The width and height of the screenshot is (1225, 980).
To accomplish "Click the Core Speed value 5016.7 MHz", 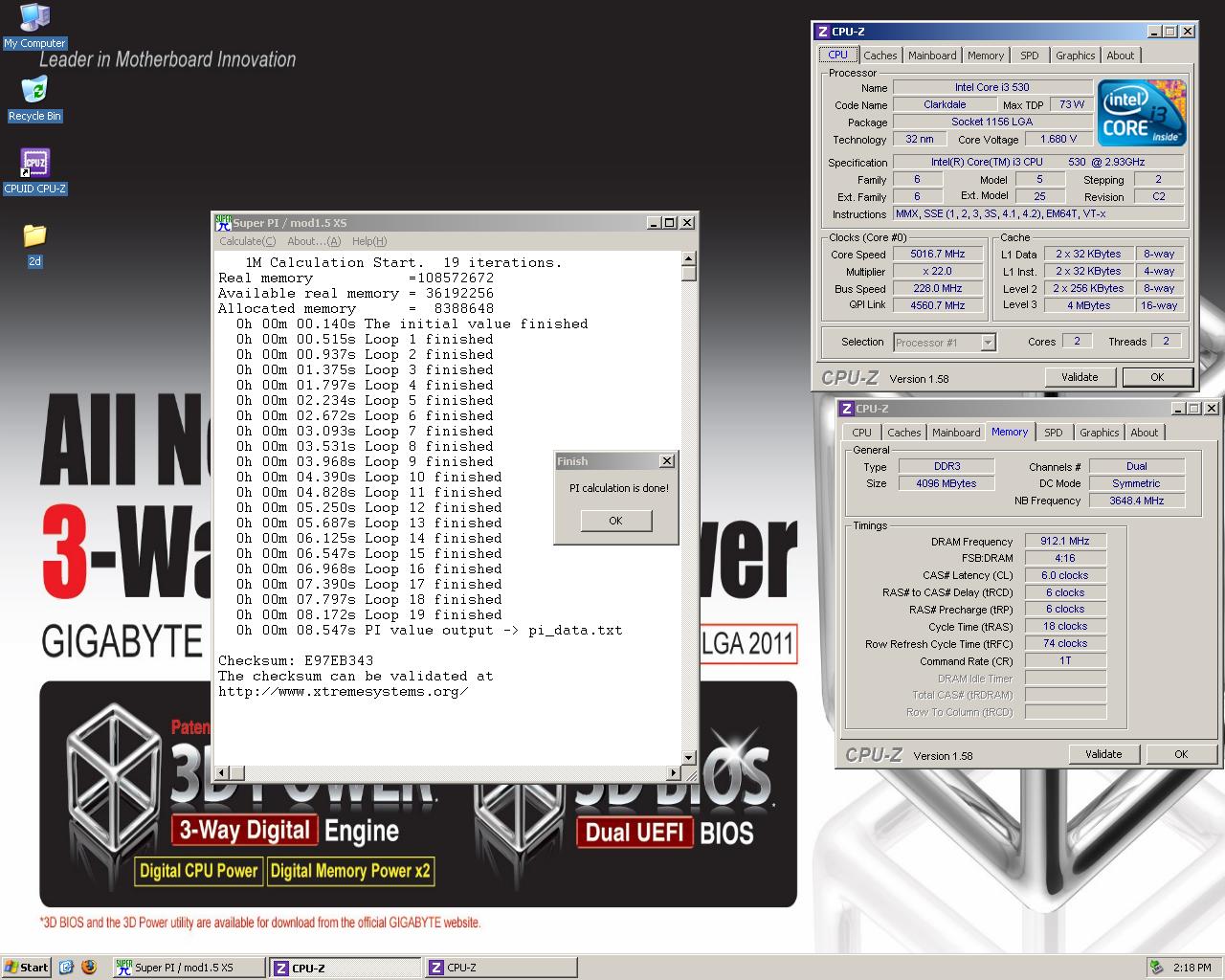I will coord(937,255).
